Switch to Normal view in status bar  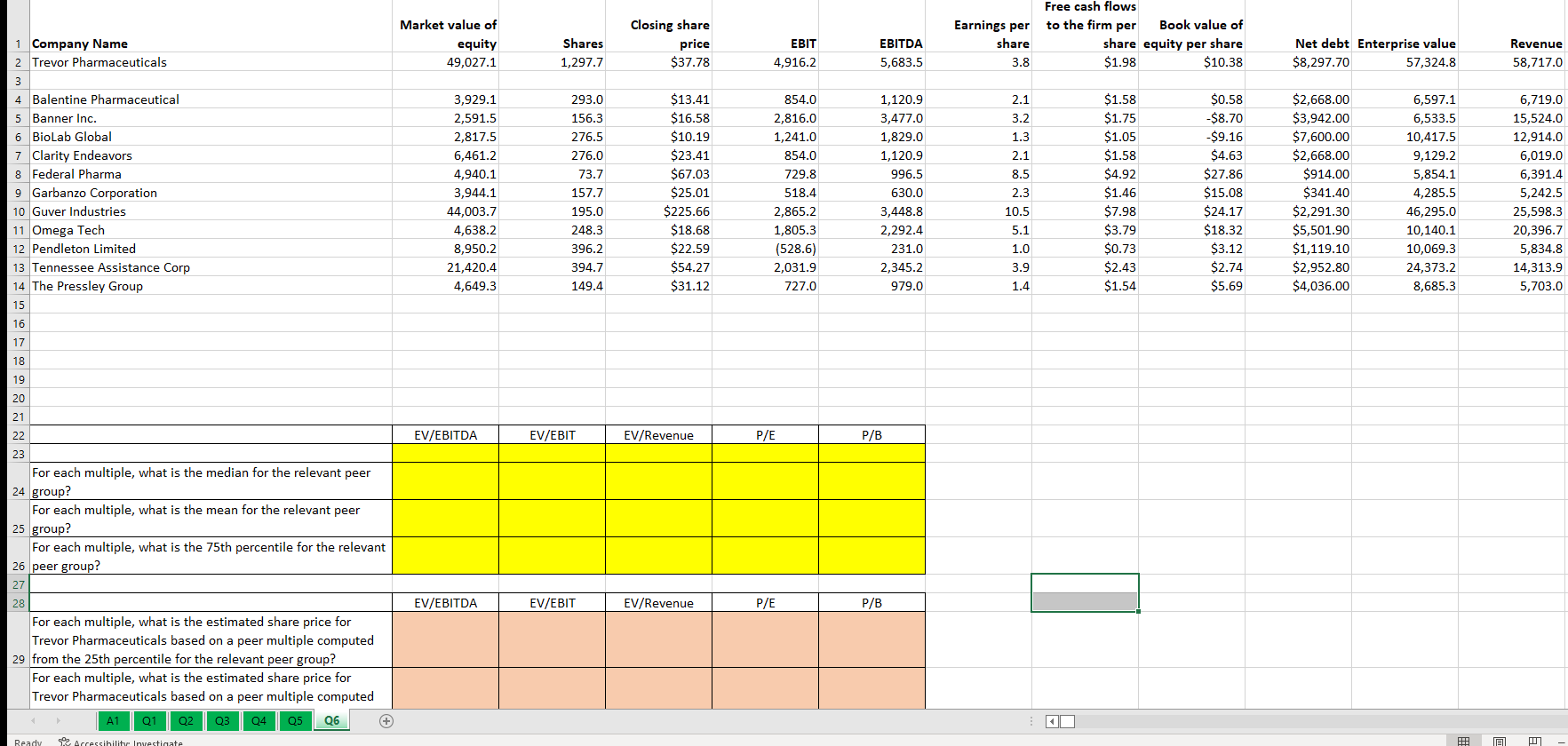[x=1463, y=742]
